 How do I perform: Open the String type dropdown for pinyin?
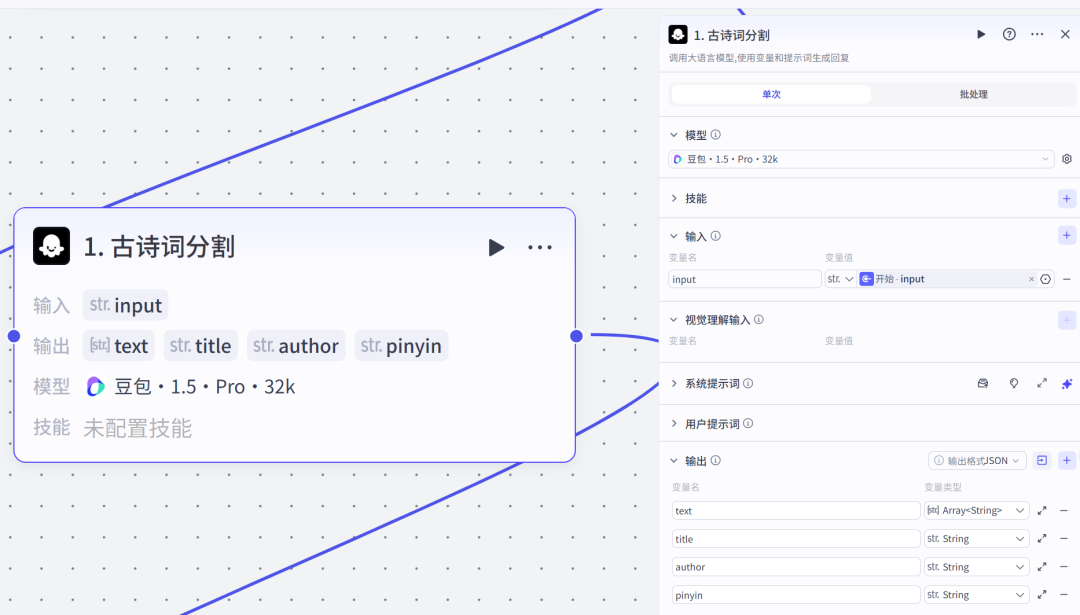coord(976,595)
